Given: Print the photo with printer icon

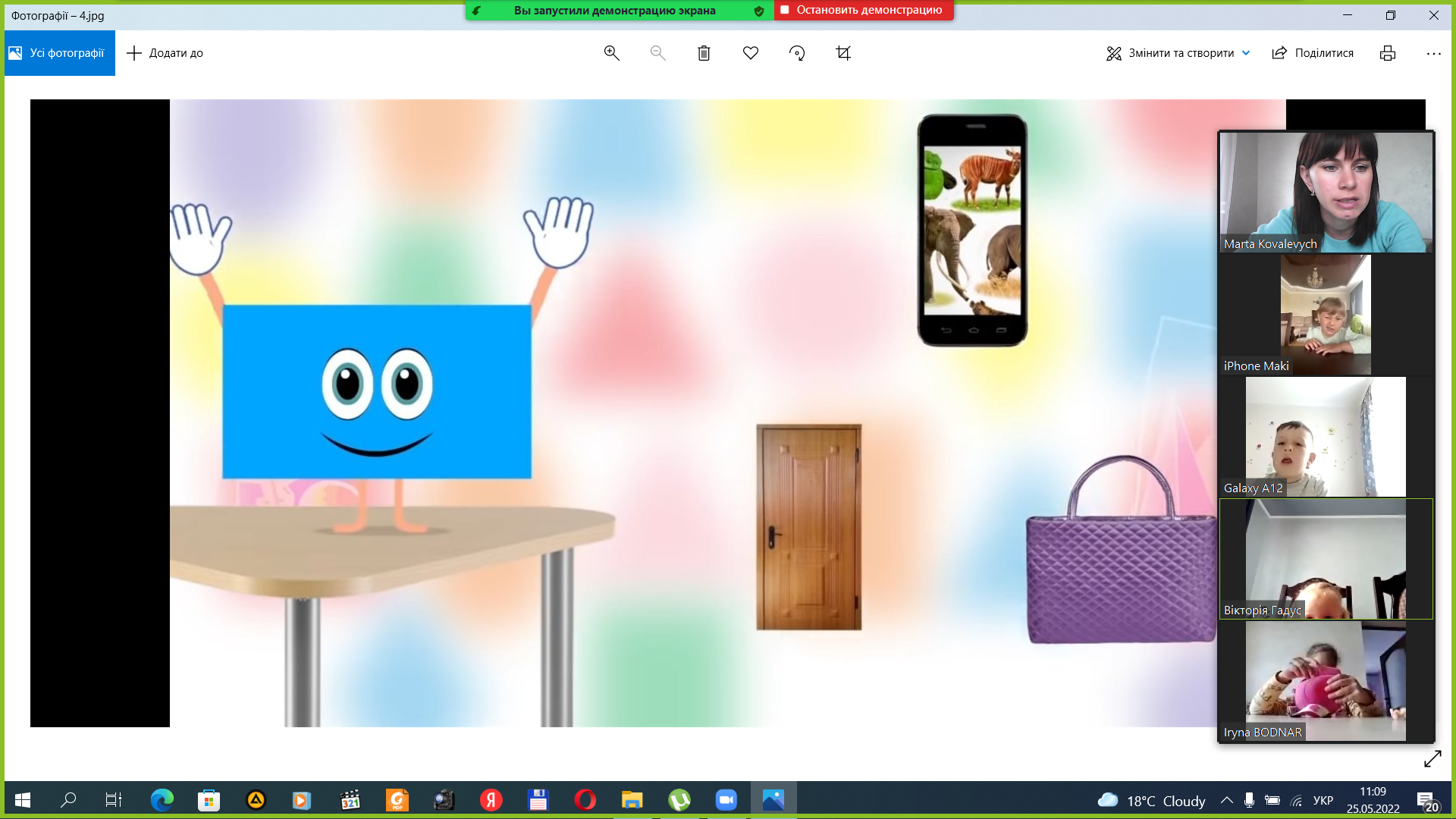Looking at the screenshot, I should click(x=1388, y=53).
